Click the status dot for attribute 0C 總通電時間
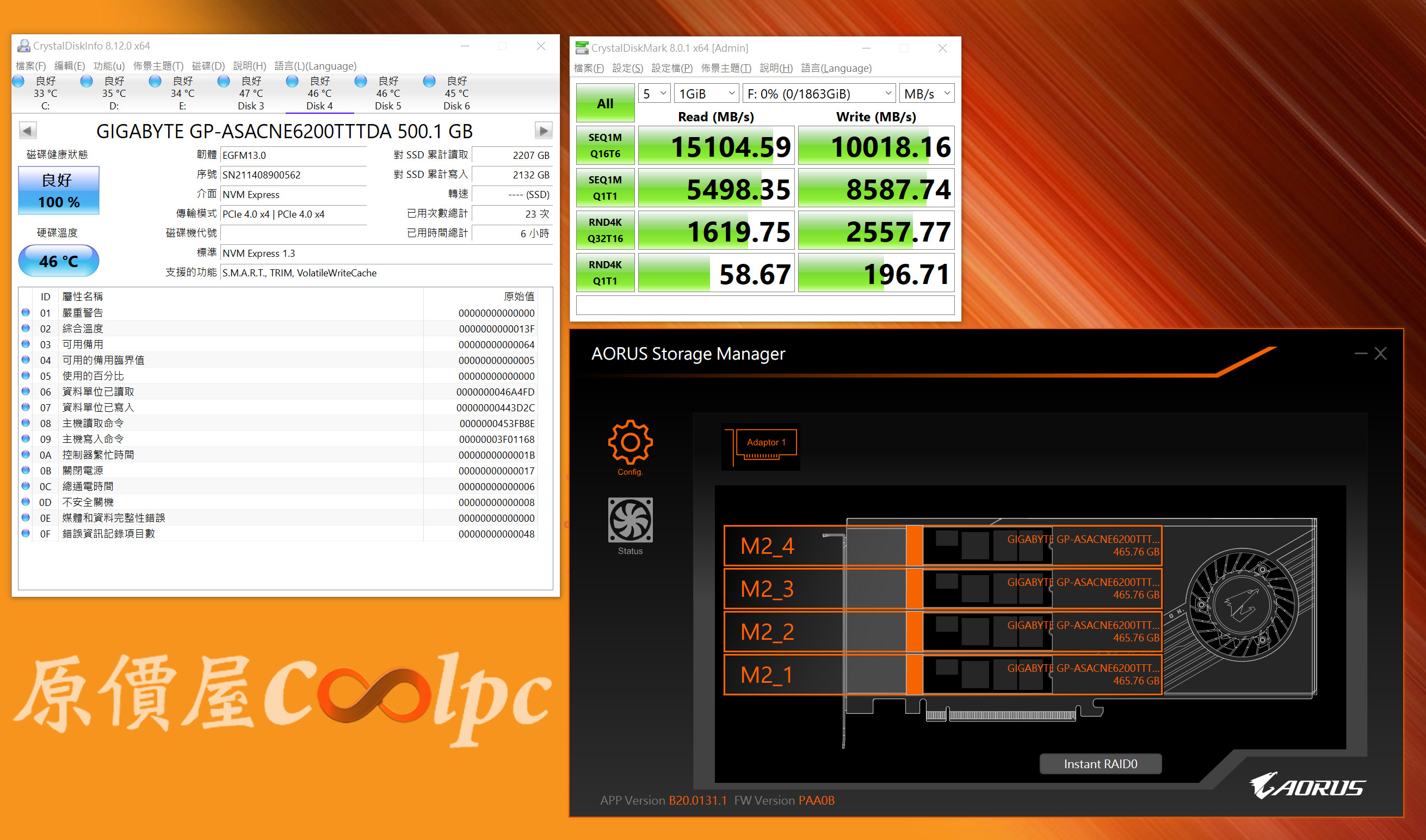This screenshot has height=840, width=1426. 26,486
